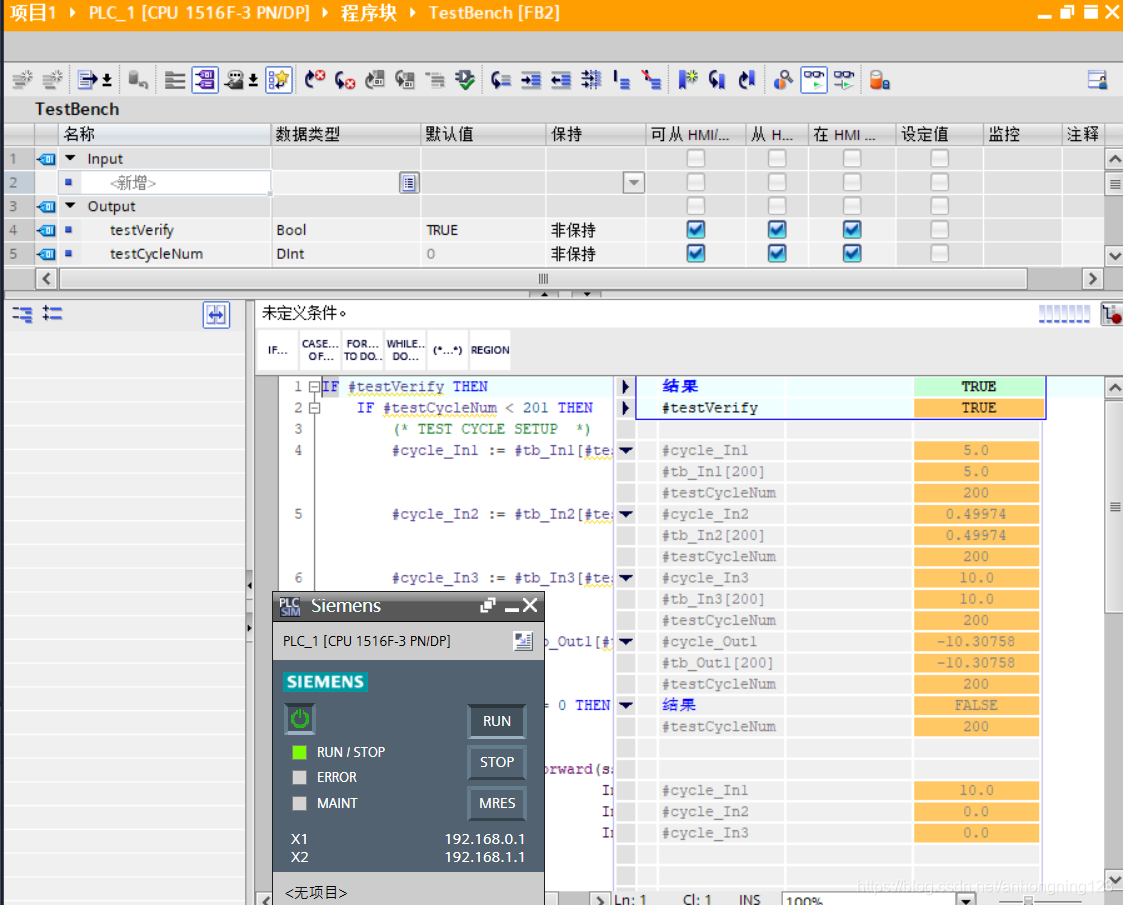Check the setpoint box for testVerify

click(x=940, y=230)
